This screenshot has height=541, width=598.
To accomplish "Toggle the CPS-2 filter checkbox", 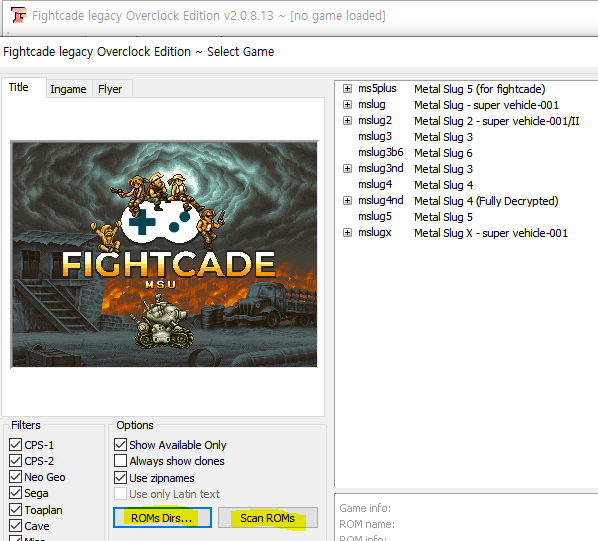I will [16, 461].
